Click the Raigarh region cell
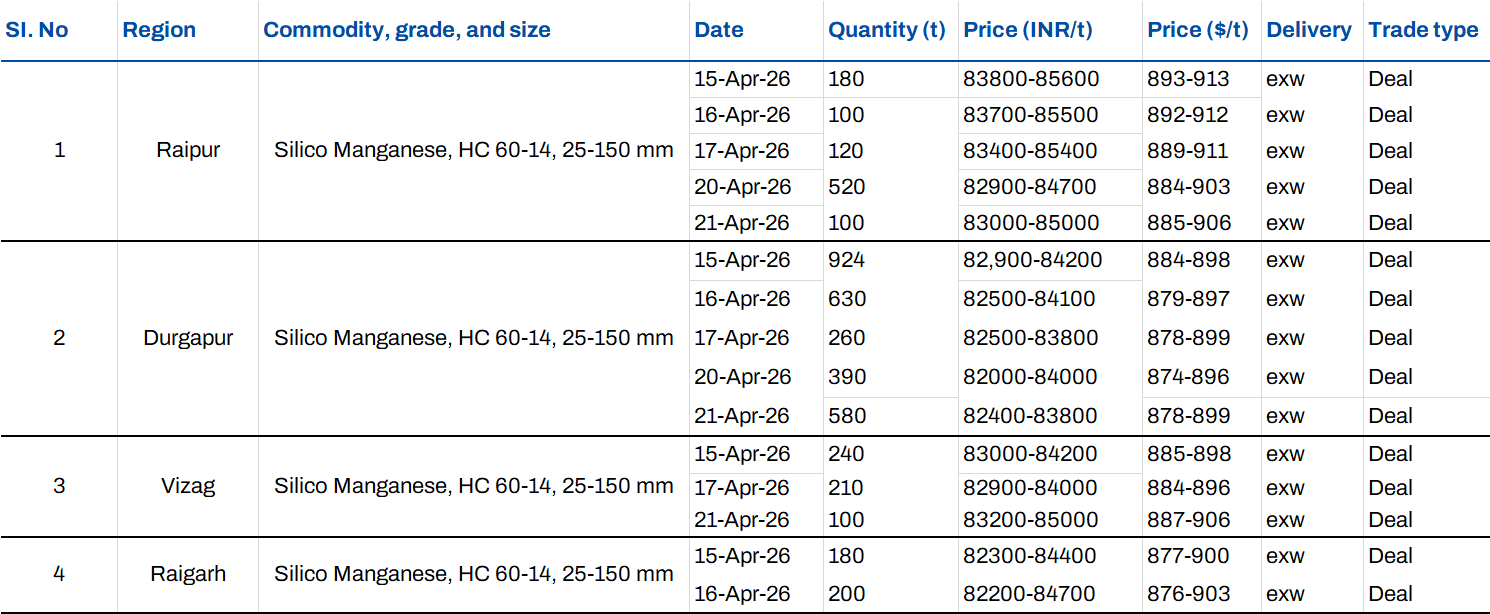 coord(188,575)
